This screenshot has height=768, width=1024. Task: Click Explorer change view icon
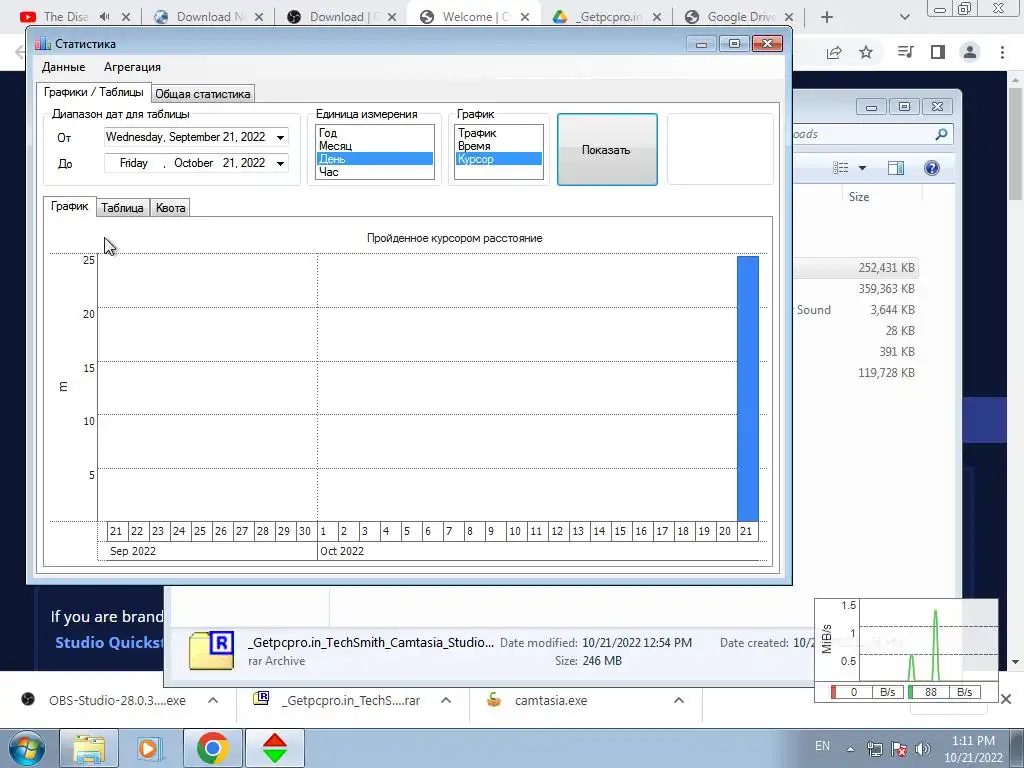tap(840, 168)
